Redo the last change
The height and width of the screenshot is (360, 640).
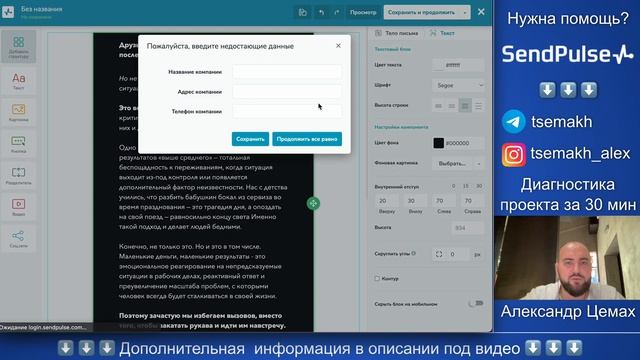click(x=337, y=12)
